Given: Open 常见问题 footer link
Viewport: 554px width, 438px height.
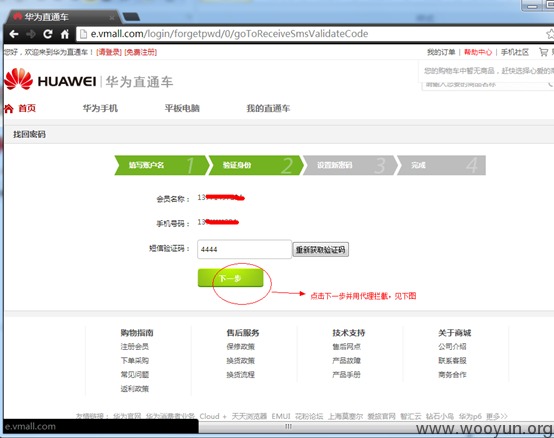Looking at the screenshot, I should 135,375.
